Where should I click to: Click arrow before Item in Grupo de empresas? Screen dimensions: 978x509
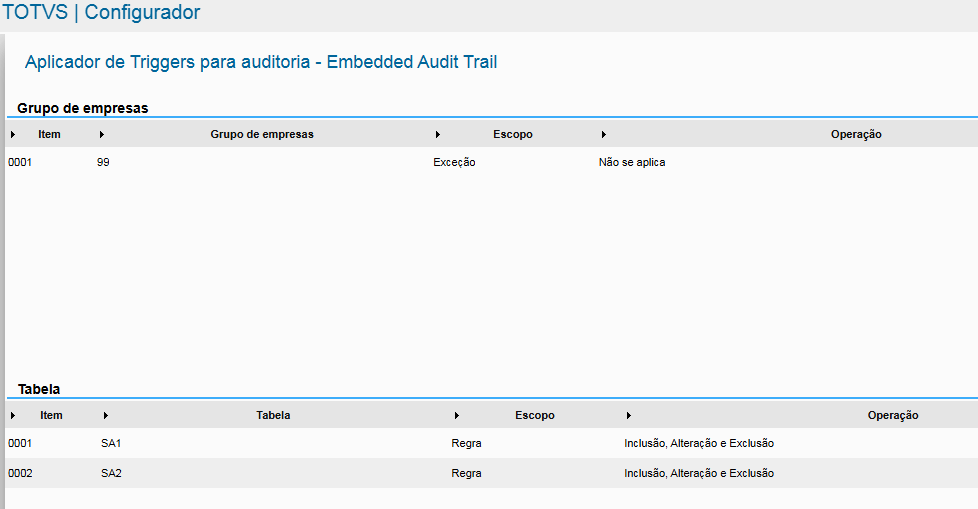(12, 134)
